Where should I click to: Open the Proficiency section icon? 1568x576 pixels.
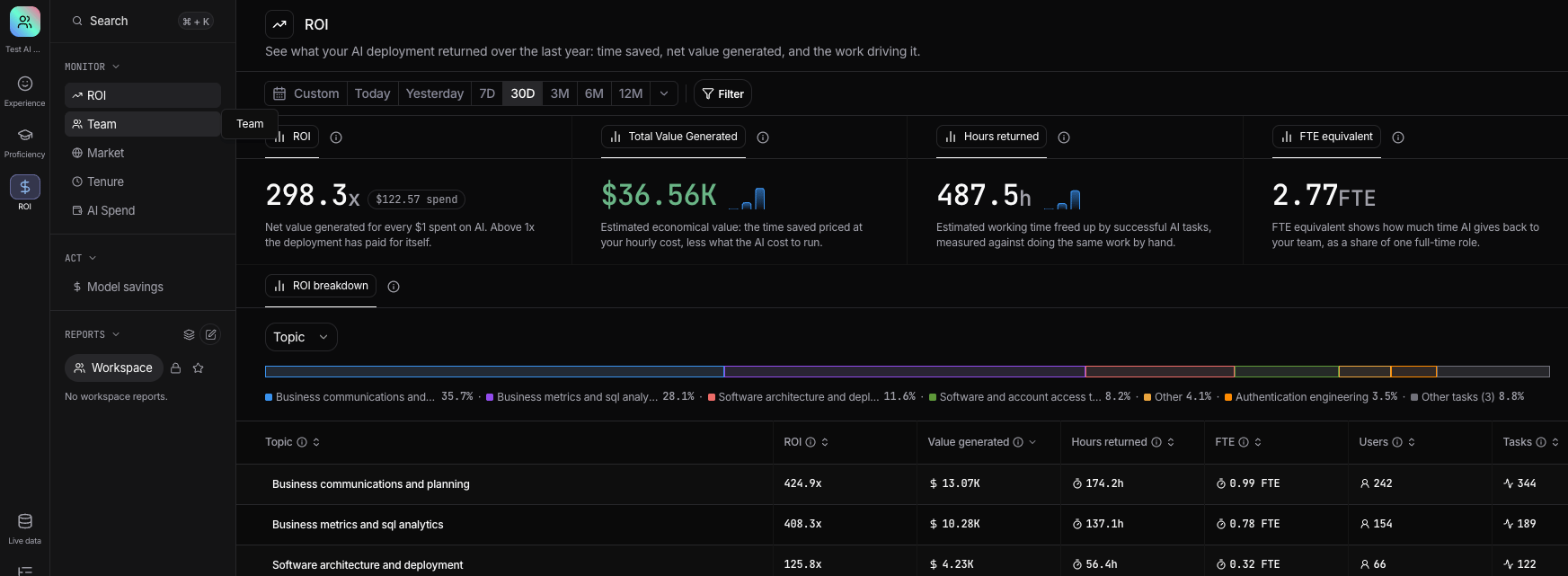(x=24, y=135)
